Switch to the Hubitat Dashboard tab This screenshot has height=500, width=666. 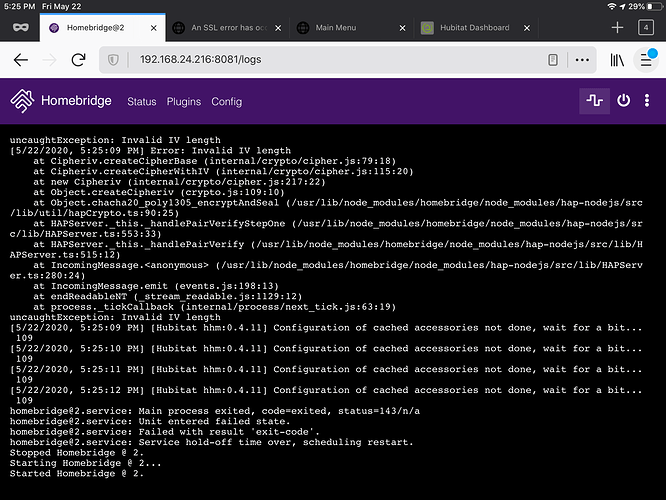[x=474, y=28]
